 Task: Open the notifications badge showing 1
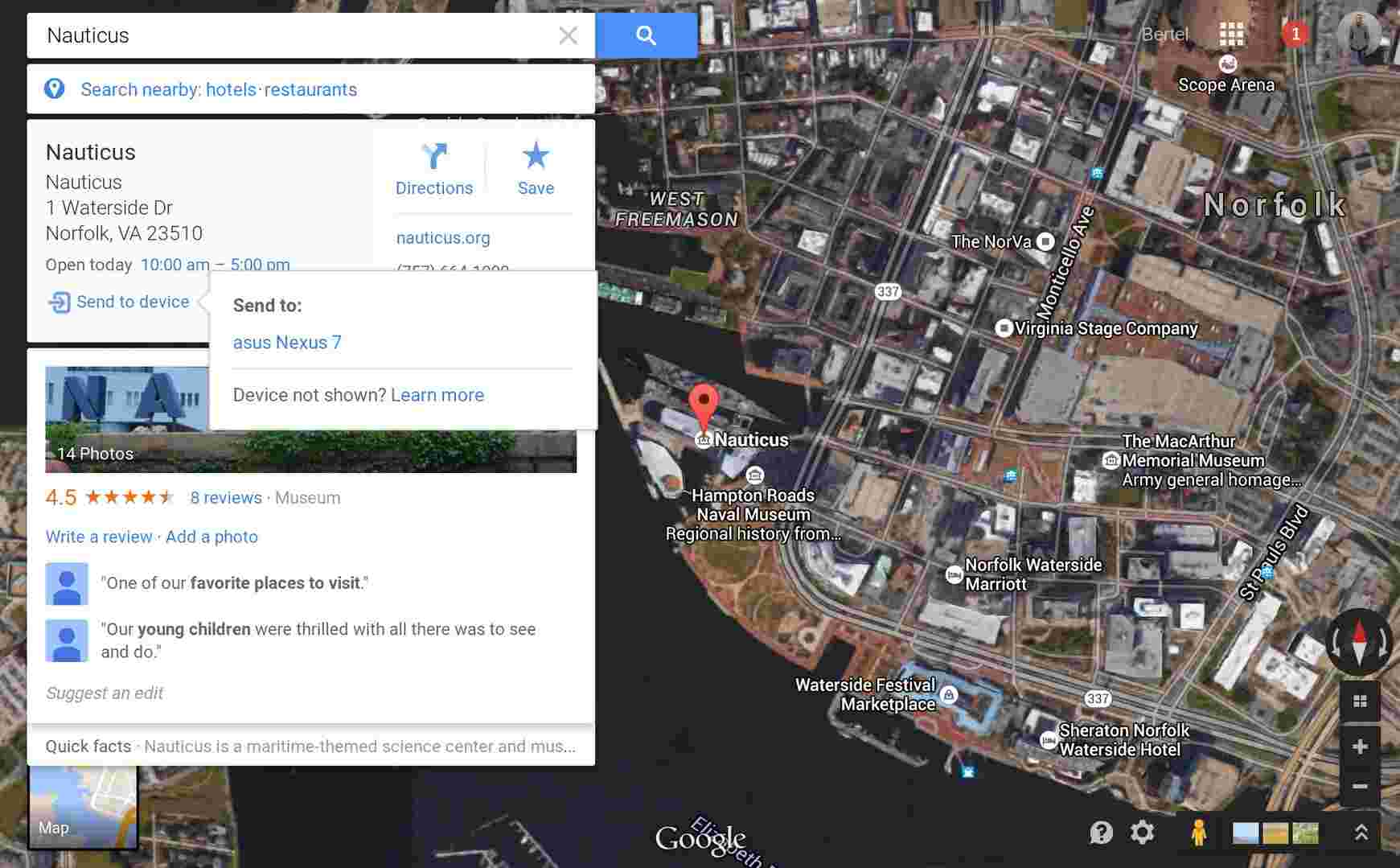pyautogui.click(x=1295, y=34)
